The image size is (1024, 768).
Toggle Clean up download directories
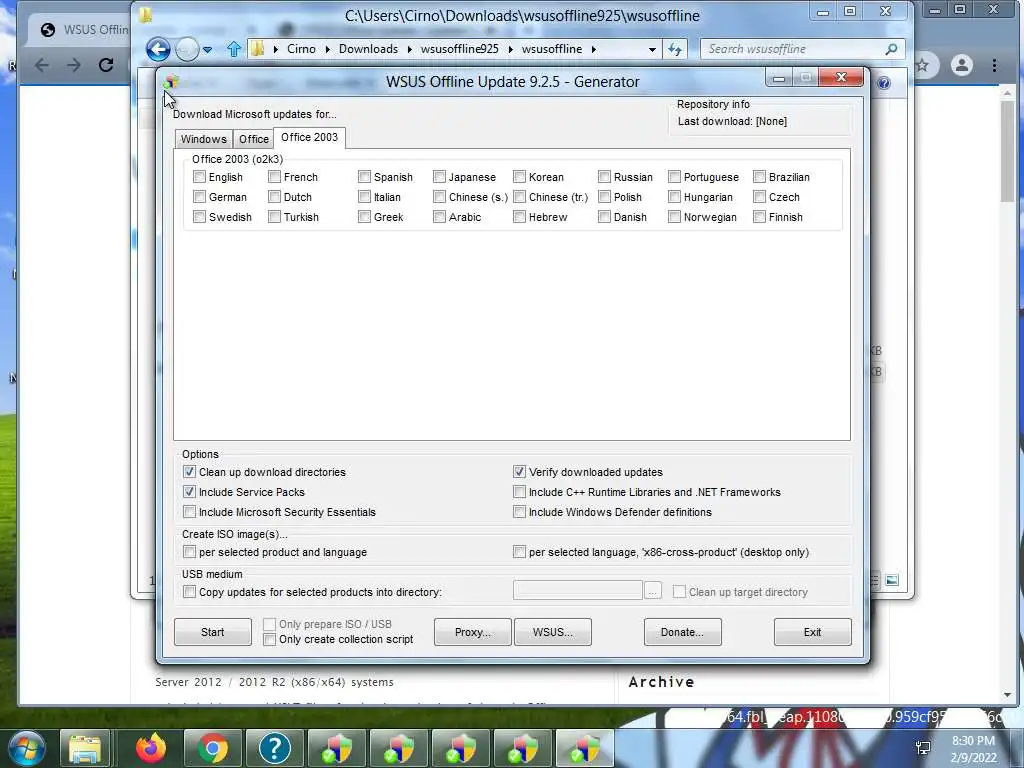tap(189, 472)
